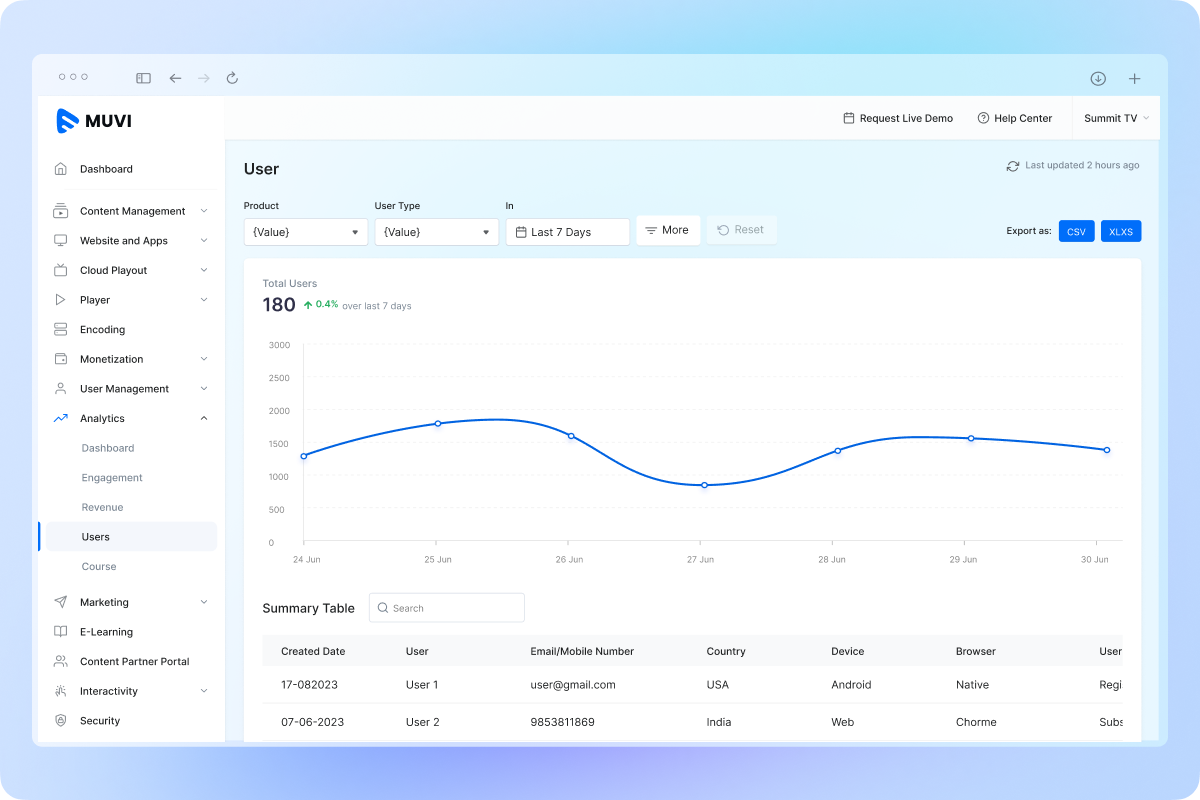This screenshot has width=1200, height=800.
Task: Click the Muvi logo
Action: tap(95, 121)
